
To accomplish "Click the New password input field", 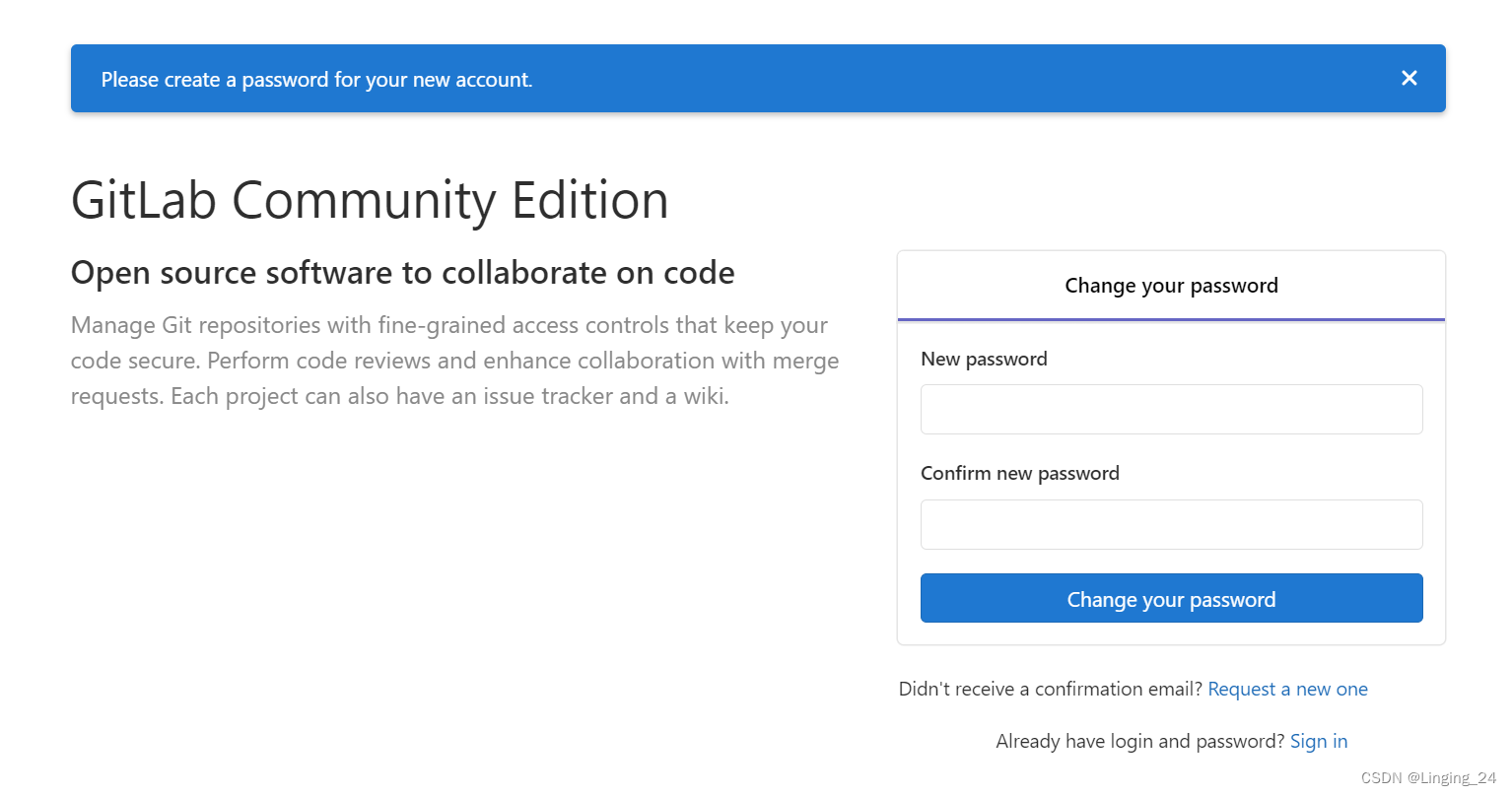I will tap(1171, 409).
